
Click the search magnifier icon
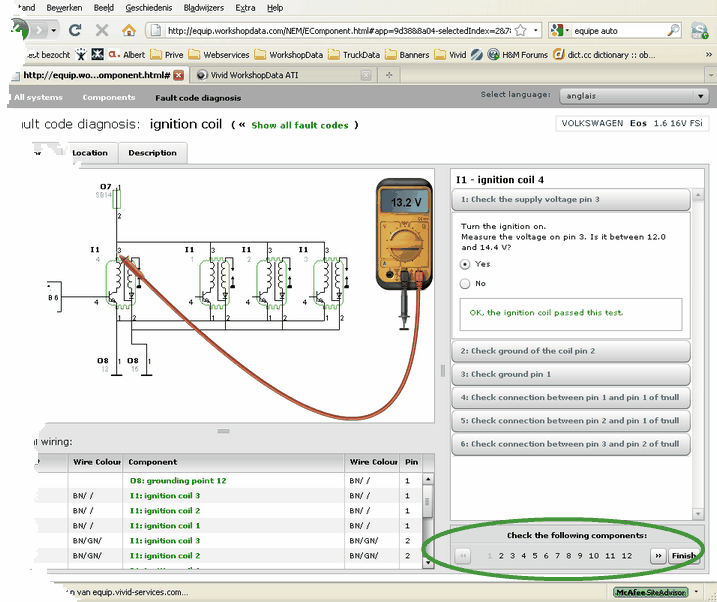coord(674,31)
